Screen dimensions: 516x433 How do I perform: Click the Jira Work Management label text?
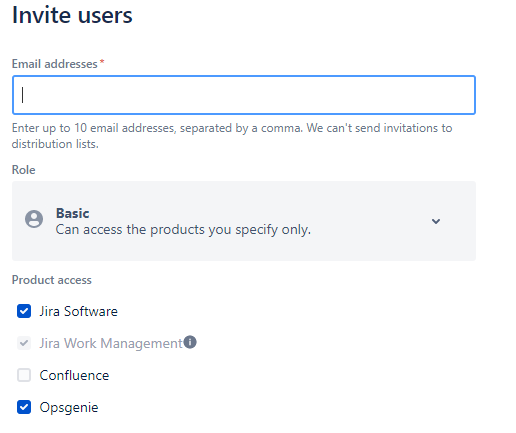click(111, 343)
